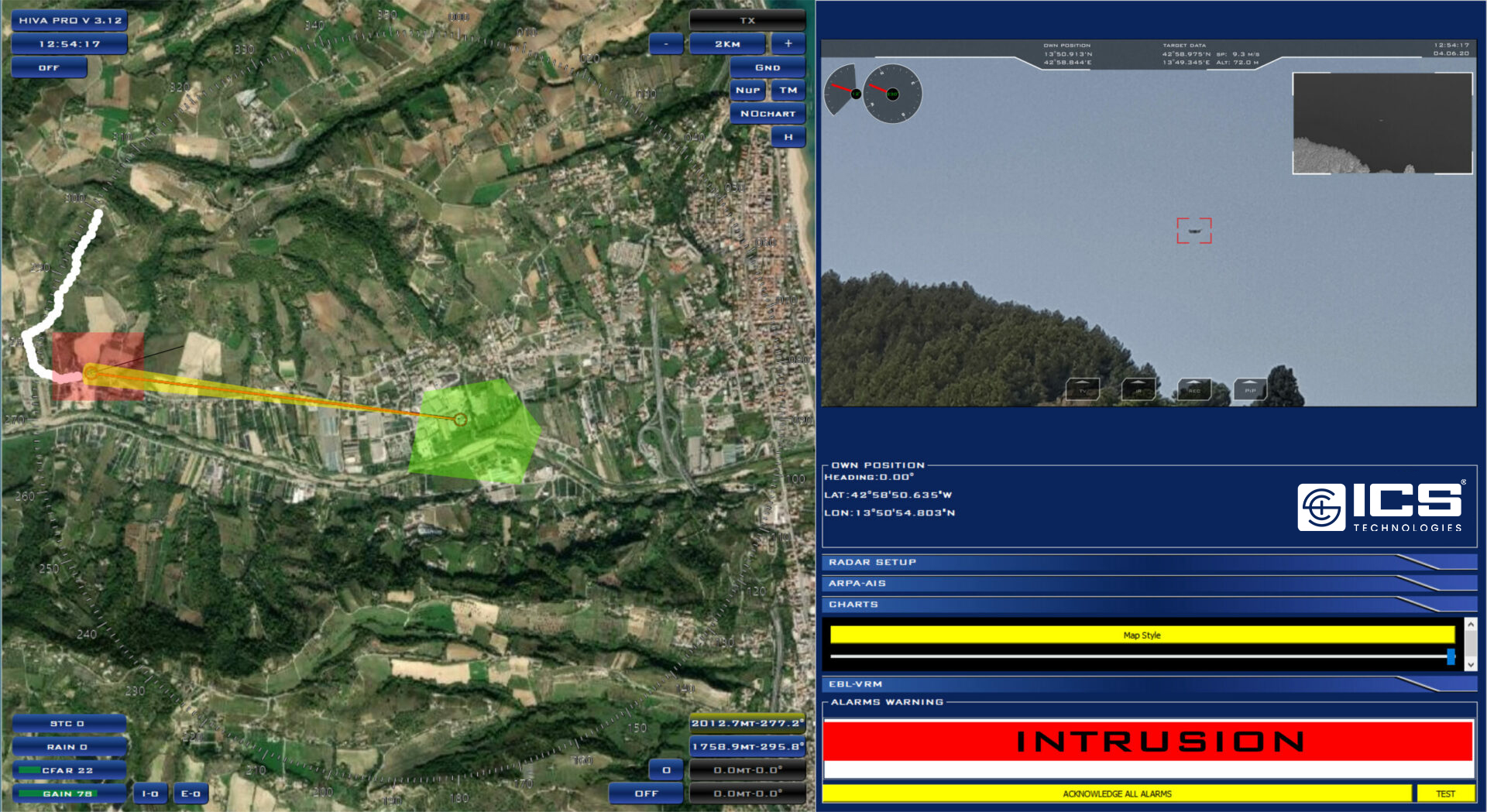Click lowest 0.0MT-0.0° readout
Viewport: 1487px width, 812px height.
tap(747, 793)
